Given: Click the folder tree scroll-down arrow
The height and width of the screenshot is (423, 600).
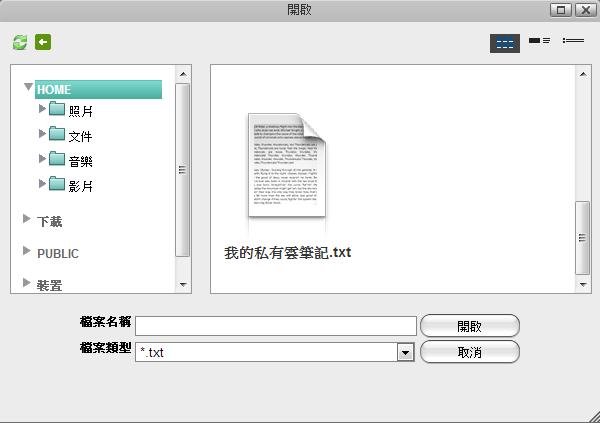Looking at the screenshot, I should pyautogui.click(x=182, y=284).
